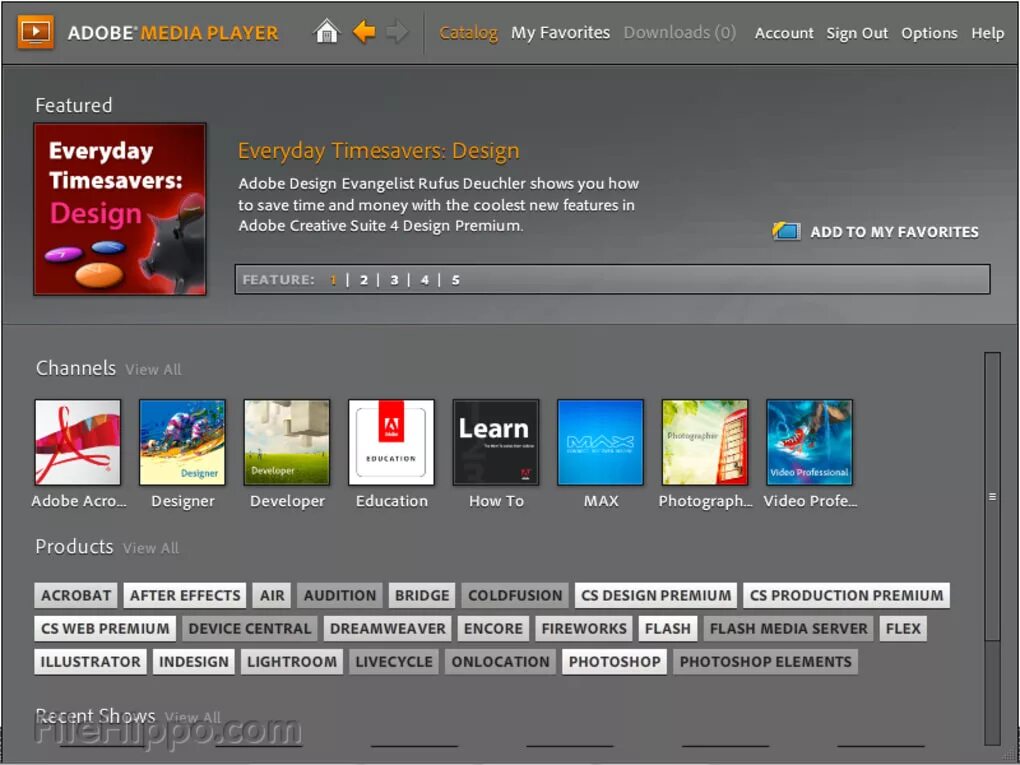
Task: Open the Help menu
Action: coord(987,33)
